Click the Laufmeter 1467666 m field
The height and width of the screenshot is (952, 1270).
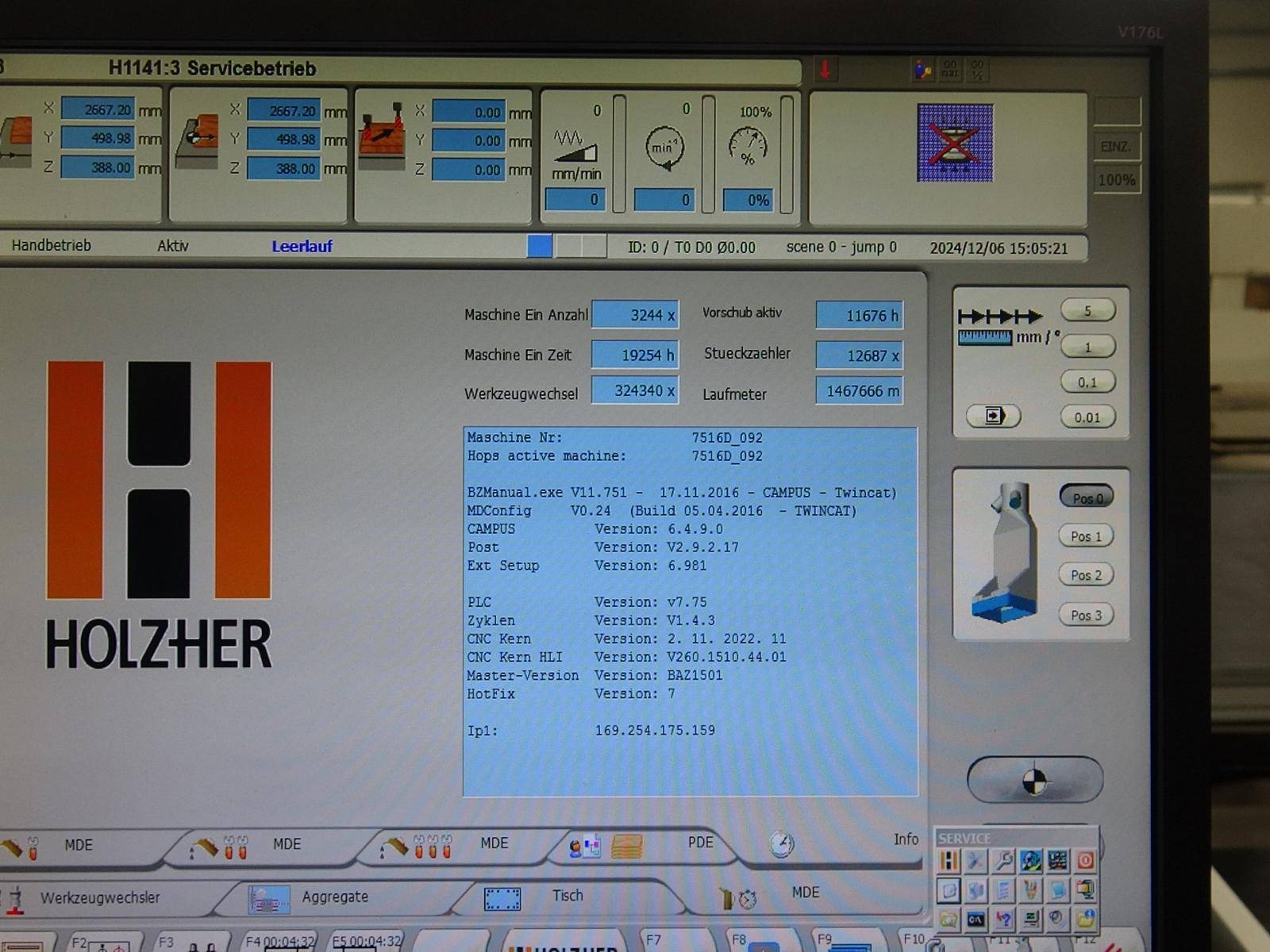coord(860,391)
